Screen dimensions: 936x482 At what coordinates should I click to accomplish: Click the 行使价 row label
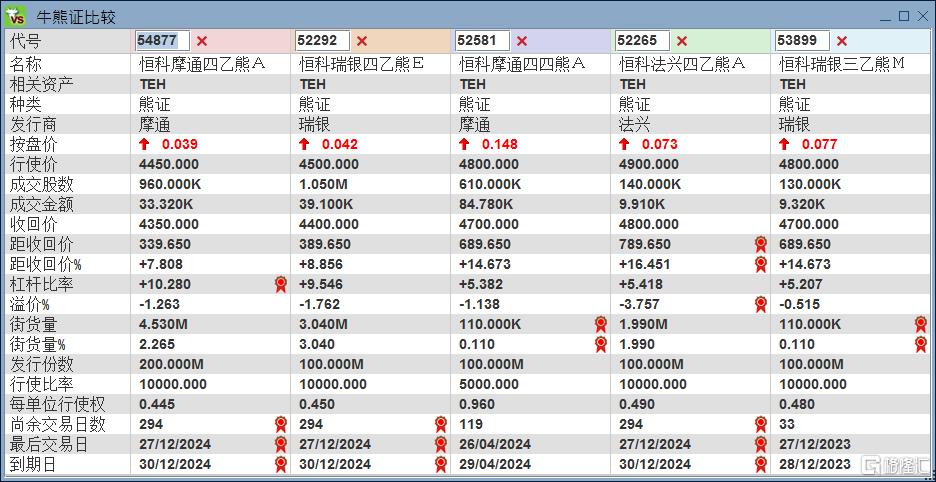coord(33,164)
